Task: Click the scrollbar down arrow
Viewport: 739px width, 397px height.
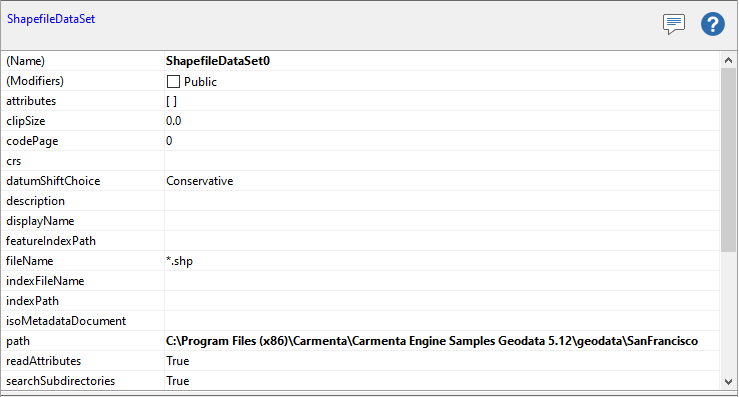Action: click(728, 381)
